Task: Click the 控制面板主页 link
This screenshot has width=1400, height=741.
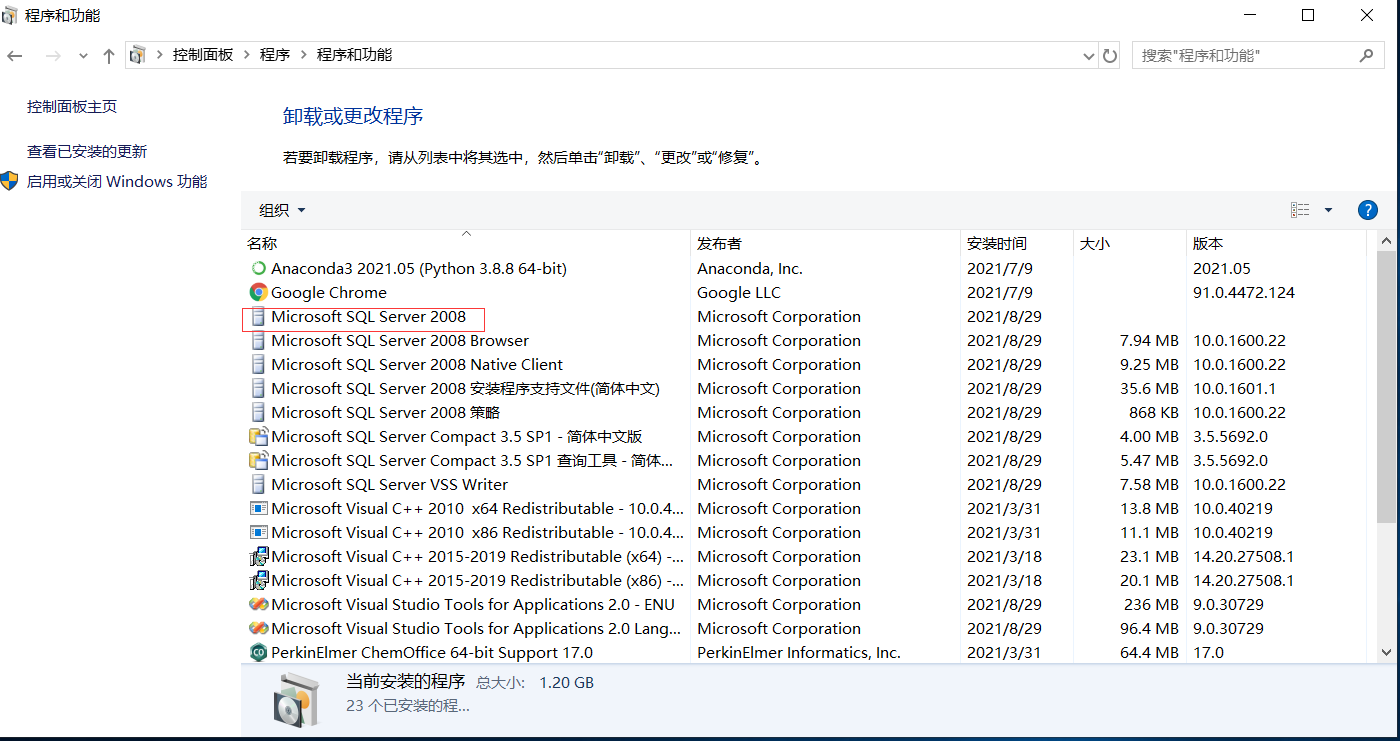Action: 72,106
